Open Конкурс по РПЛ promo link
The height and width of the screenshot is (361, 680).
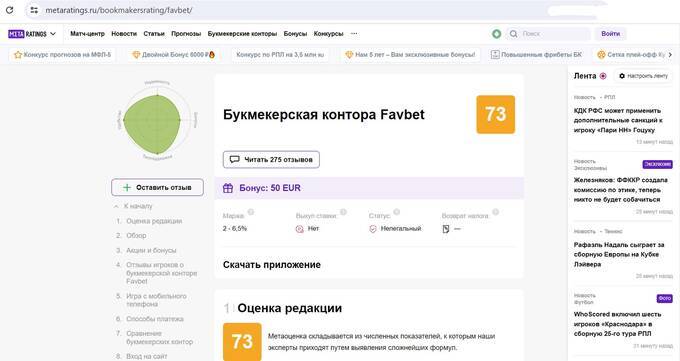point(280,55)
